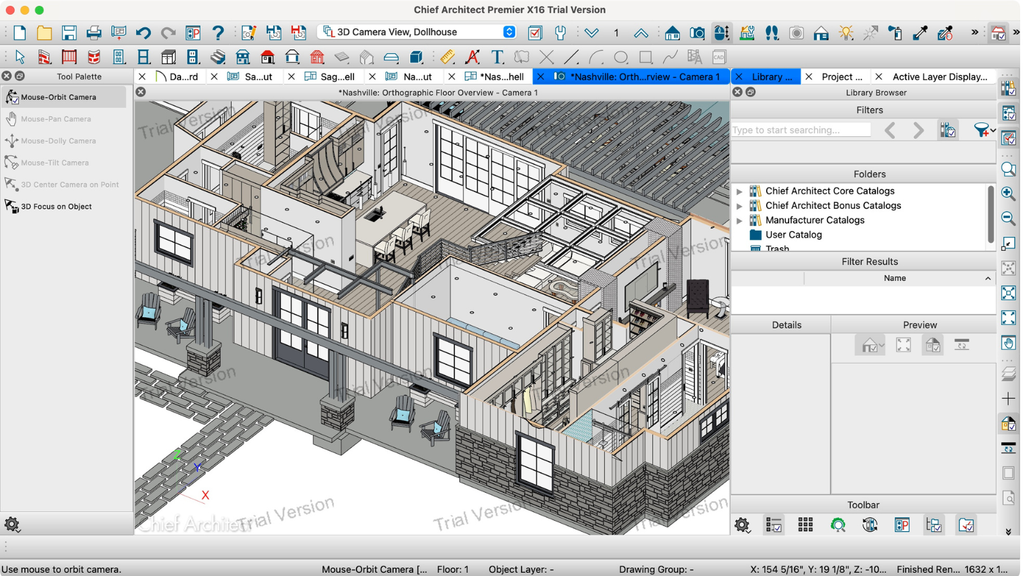Select the Draw Stairs tool
Viewport: 1024px width, 576px height.
point(216,57)
